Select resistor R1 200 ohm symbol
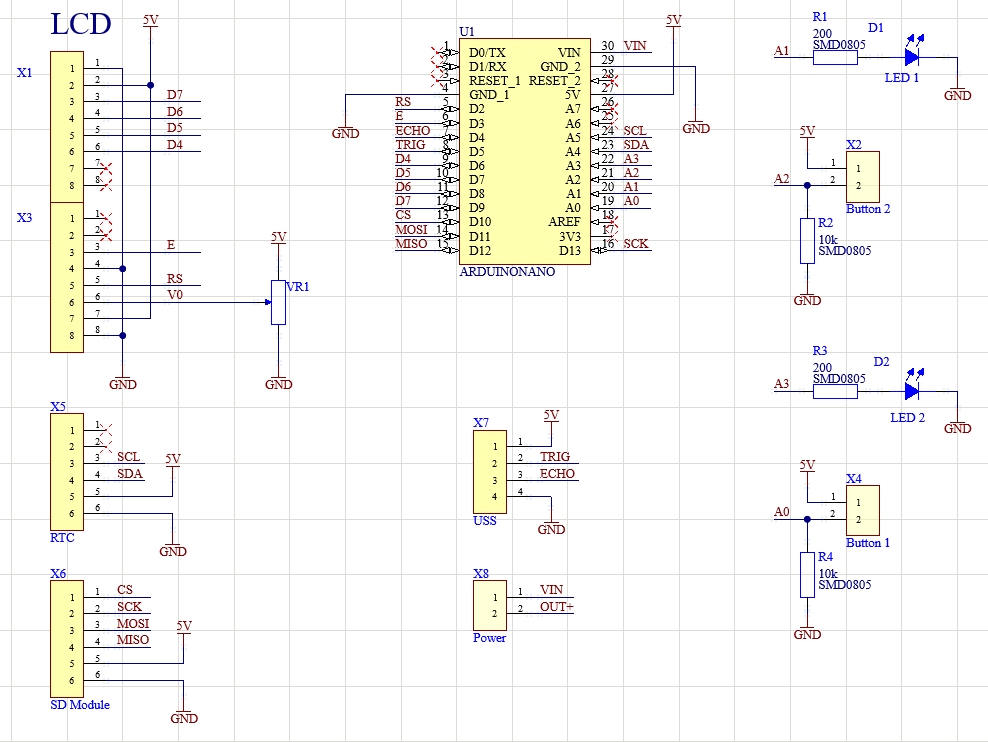Screen dimensions: 988x742 coord(834,58)
